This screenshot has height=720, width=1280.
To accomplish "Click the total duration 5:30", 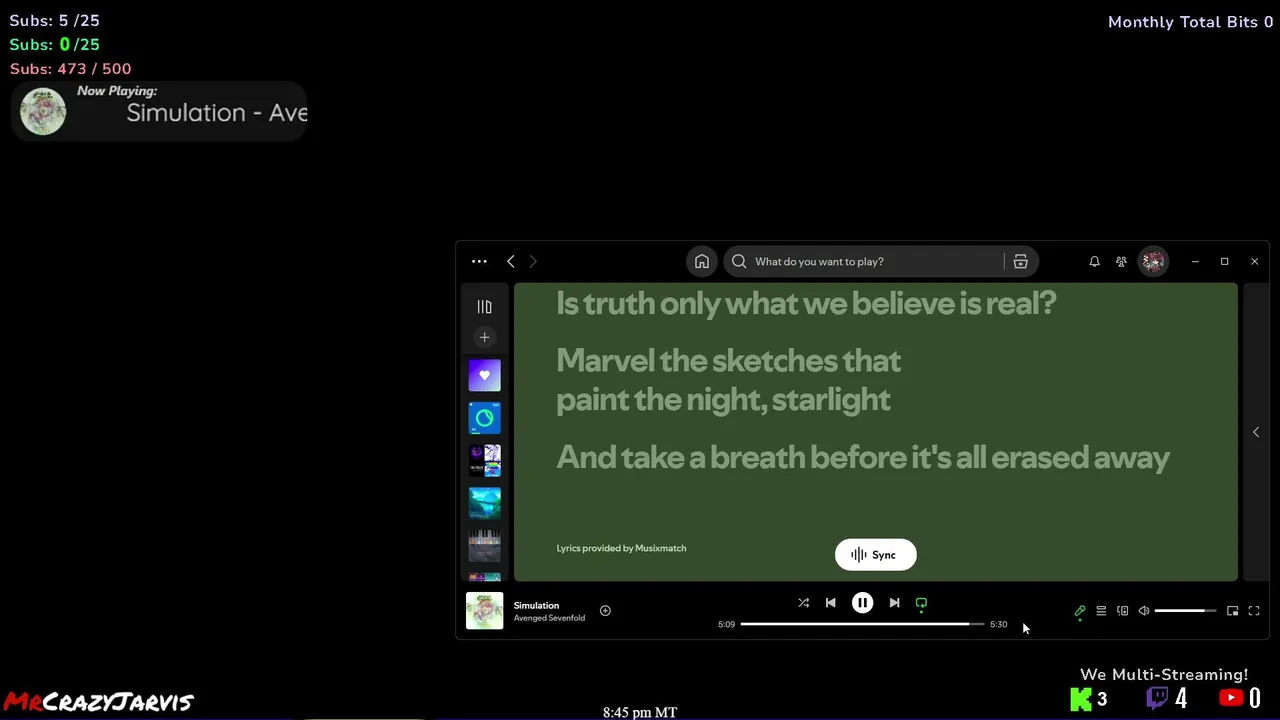I will (x=998, y=624).
